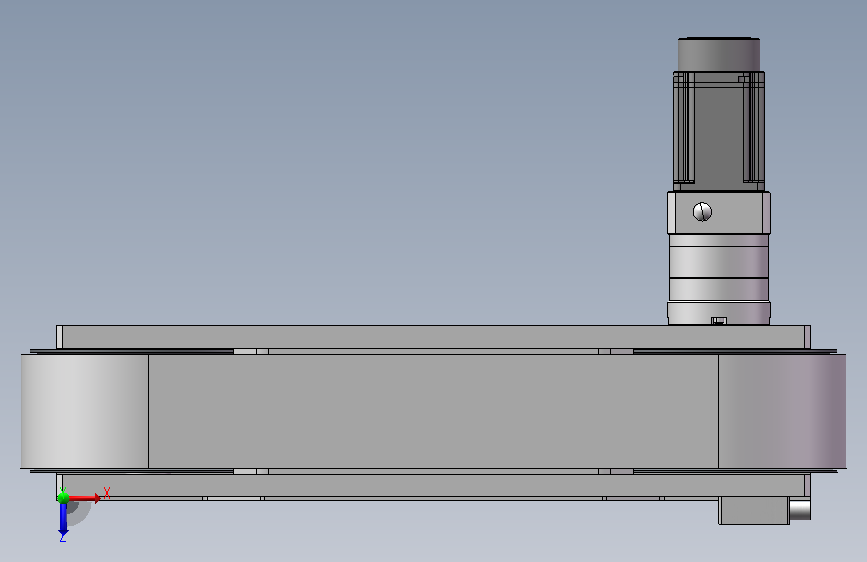
Task: Click the red X axis arrow of the triad
Action: point(84,498)
